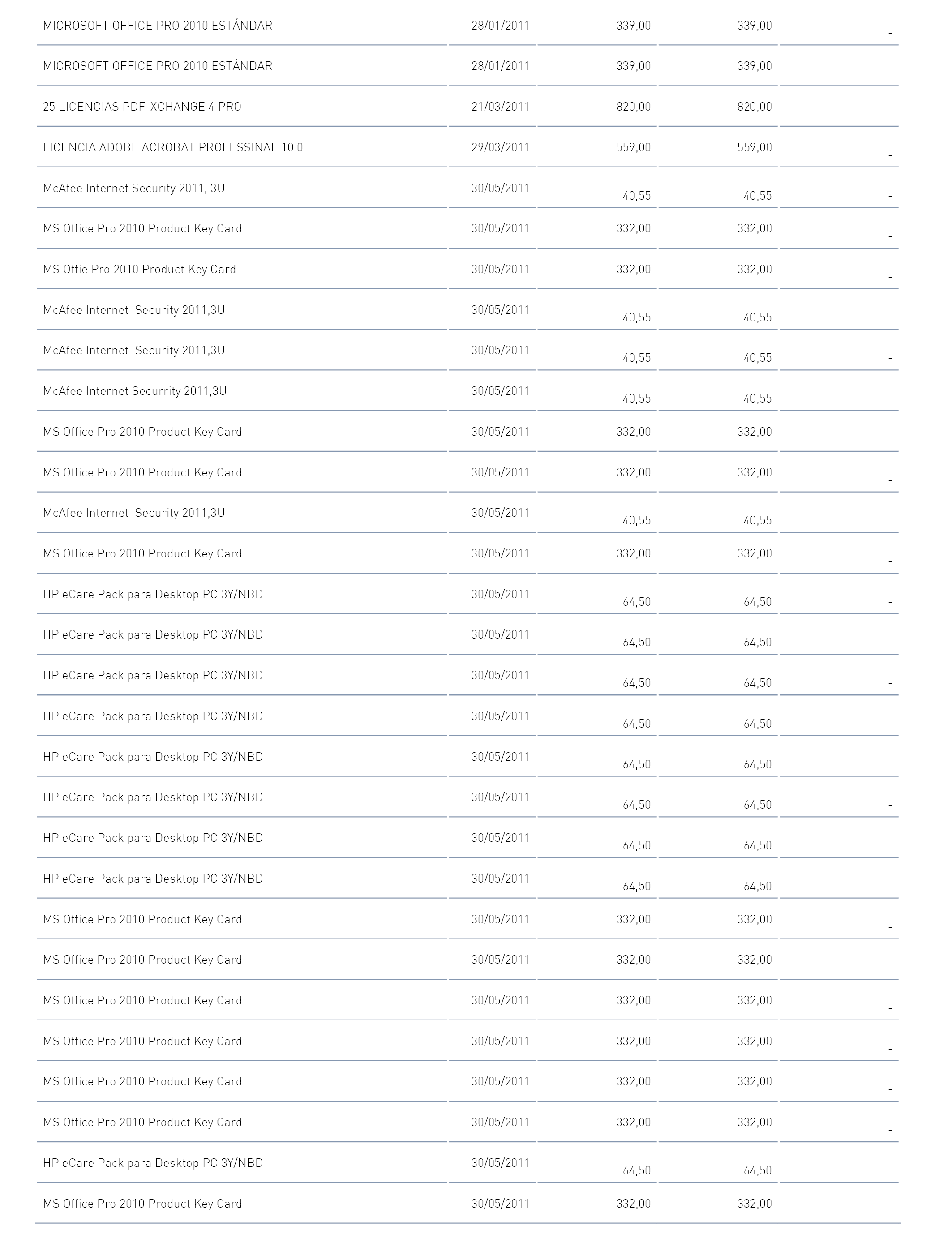
Task: Select the dash in the PDF-XCHANGE row
Action: [x=890, y=115]
